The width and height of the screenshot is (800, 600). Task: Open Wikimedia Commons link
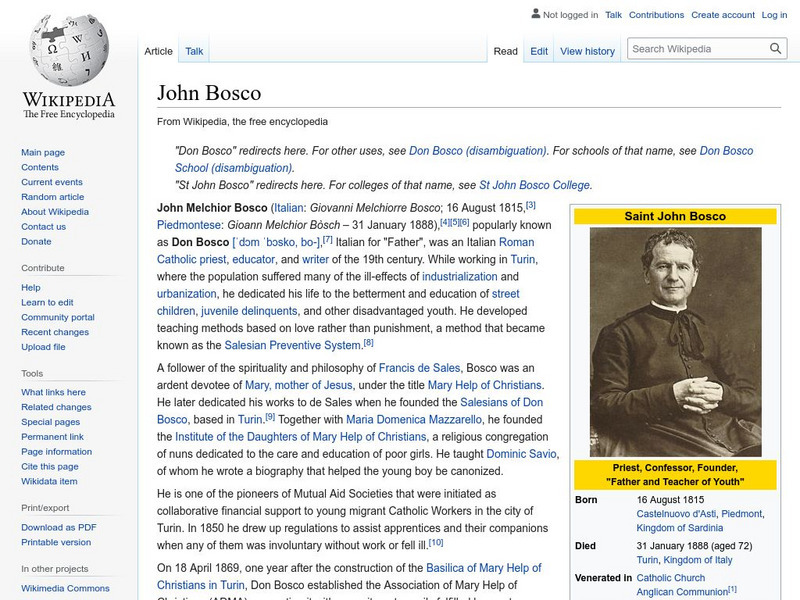click(x=65, y=588)
